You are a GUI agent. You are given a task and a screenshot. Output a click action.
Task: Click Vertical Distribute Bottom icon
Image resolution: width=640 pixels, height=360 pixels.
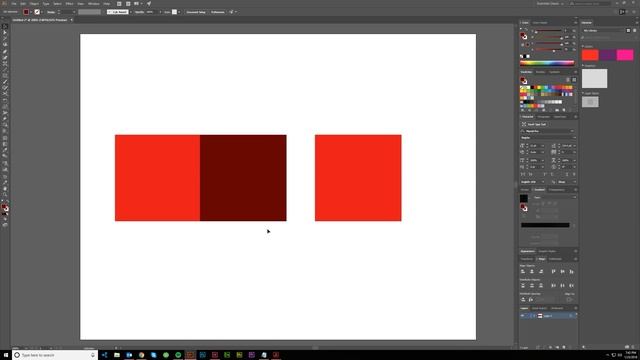541,285
